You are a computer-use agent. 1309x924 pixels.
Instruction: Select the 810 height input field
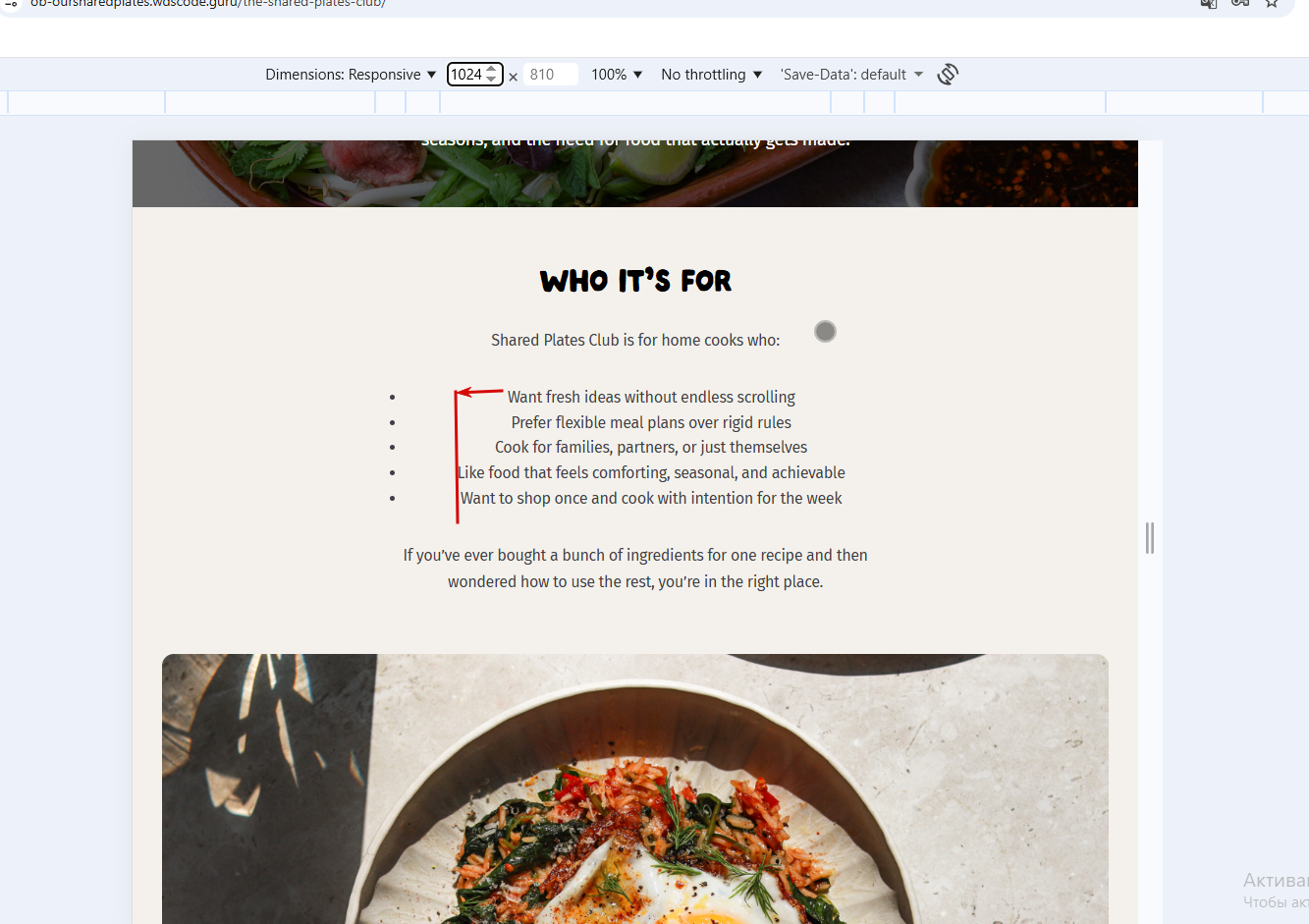click(x=550, y=75)
